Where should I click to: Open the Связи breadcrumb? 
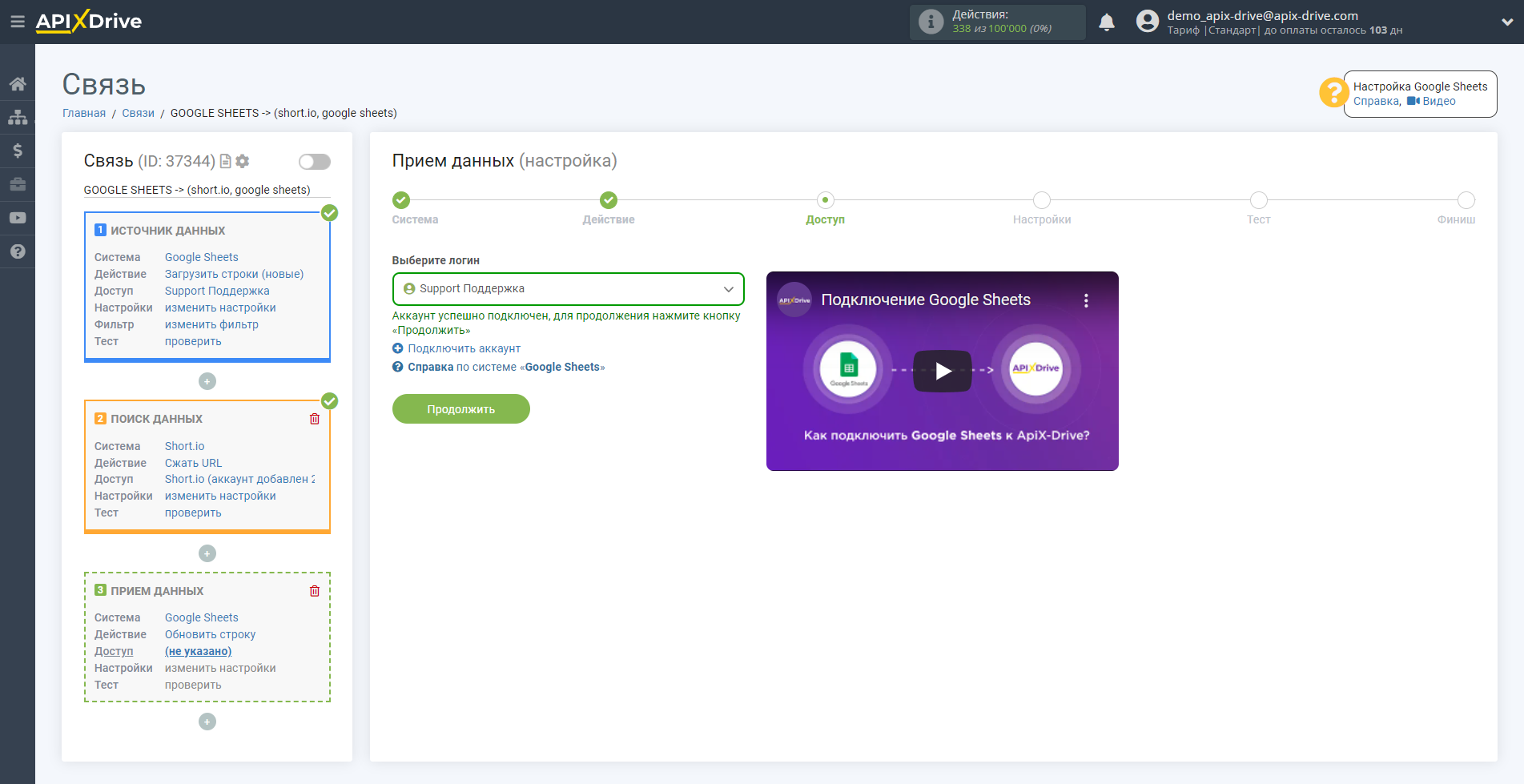(x=138, y=113)
